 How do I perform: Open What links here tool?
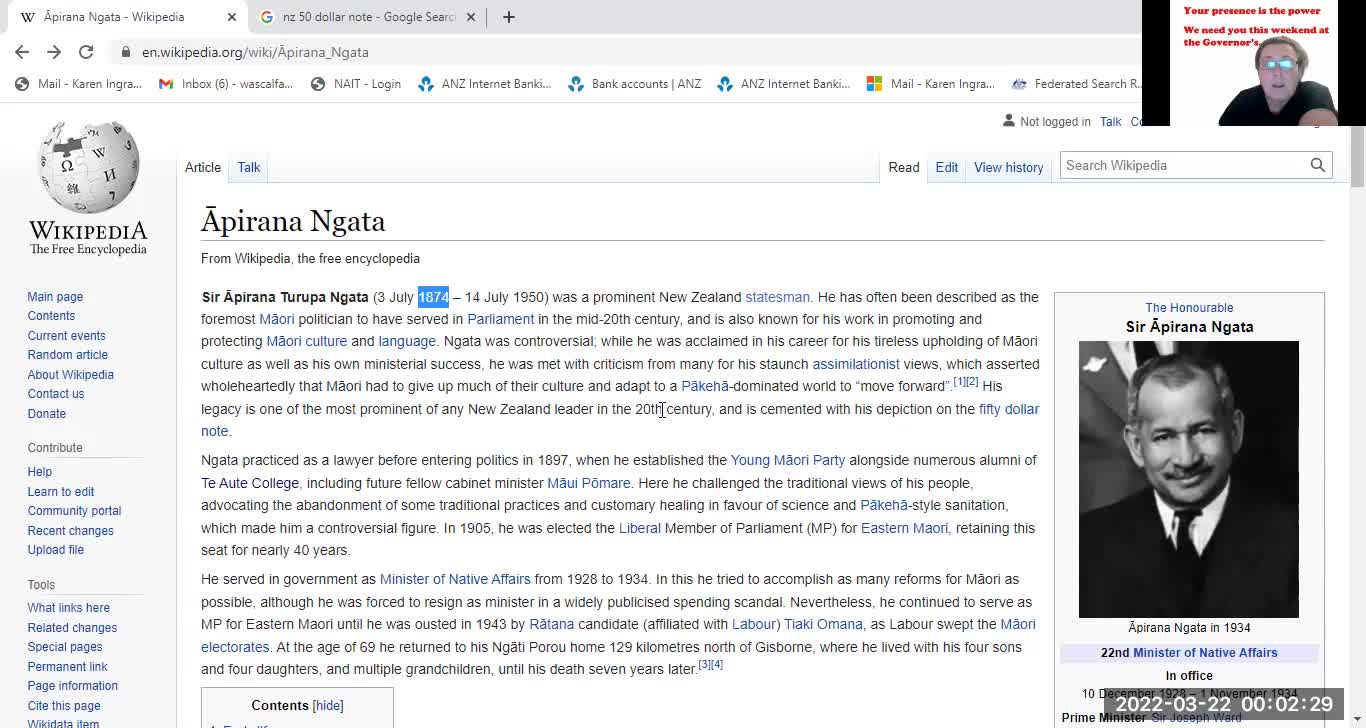tap(69, 608)
